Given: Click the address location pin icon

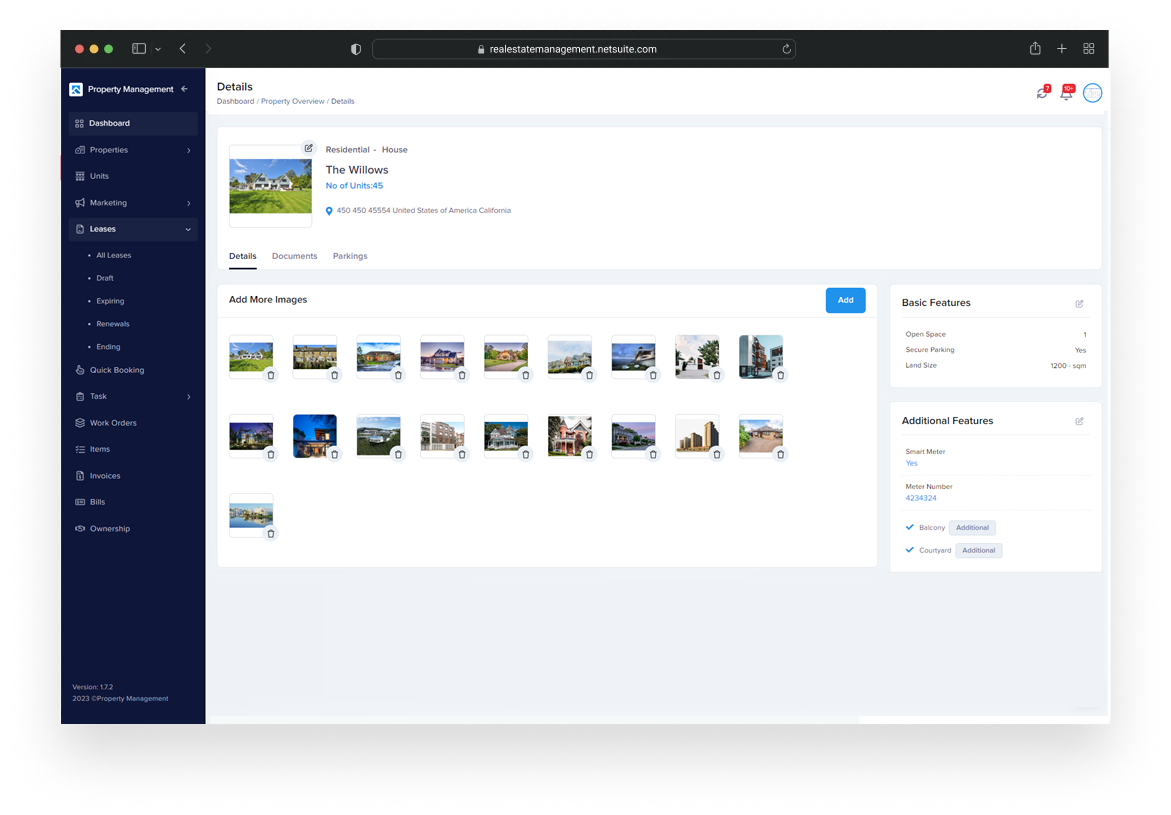Looking at the screenshot, I should [x=329, y=211].
